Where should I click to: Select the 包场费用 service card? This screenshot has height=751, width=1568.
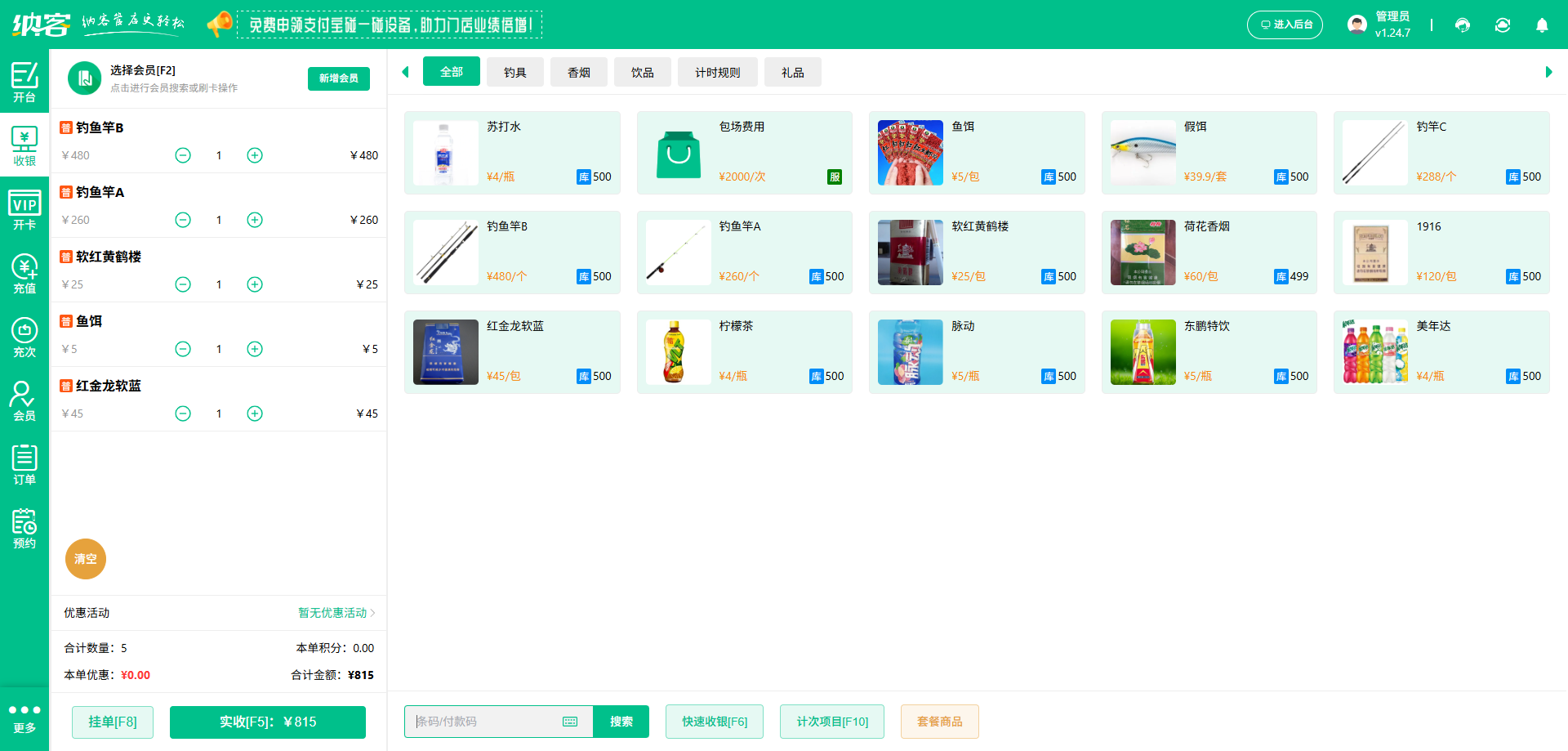pos(745,153)
